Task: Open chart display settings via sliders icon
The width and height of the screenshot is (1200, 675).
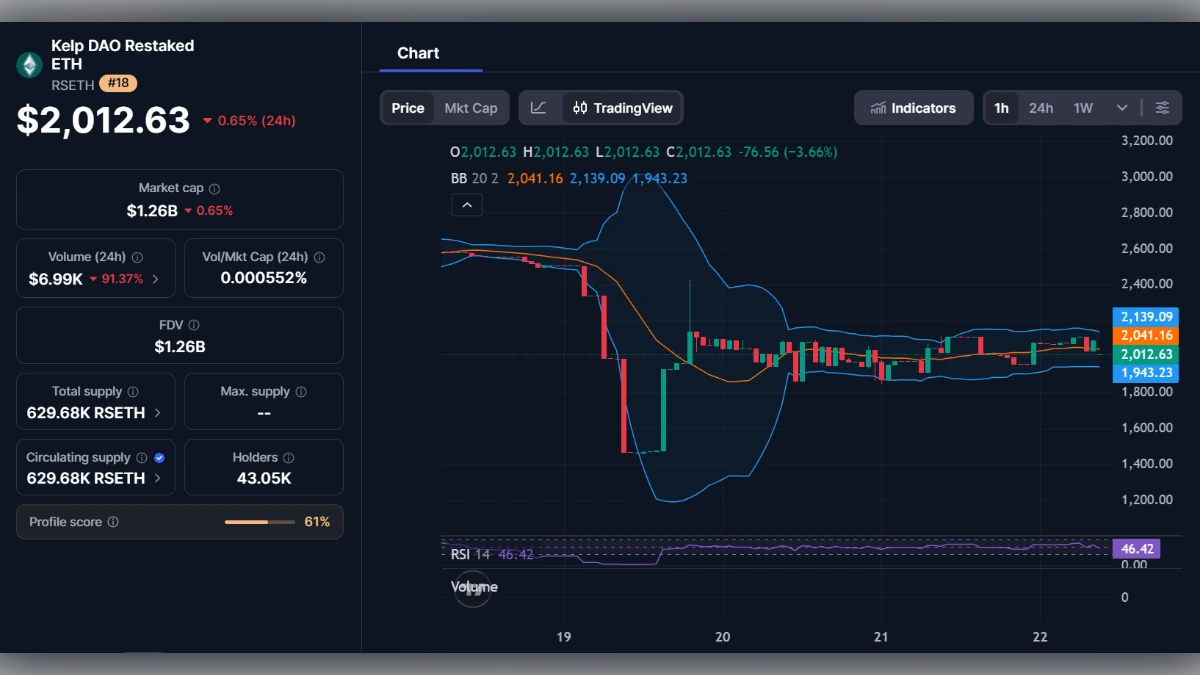Action: 1162,107
